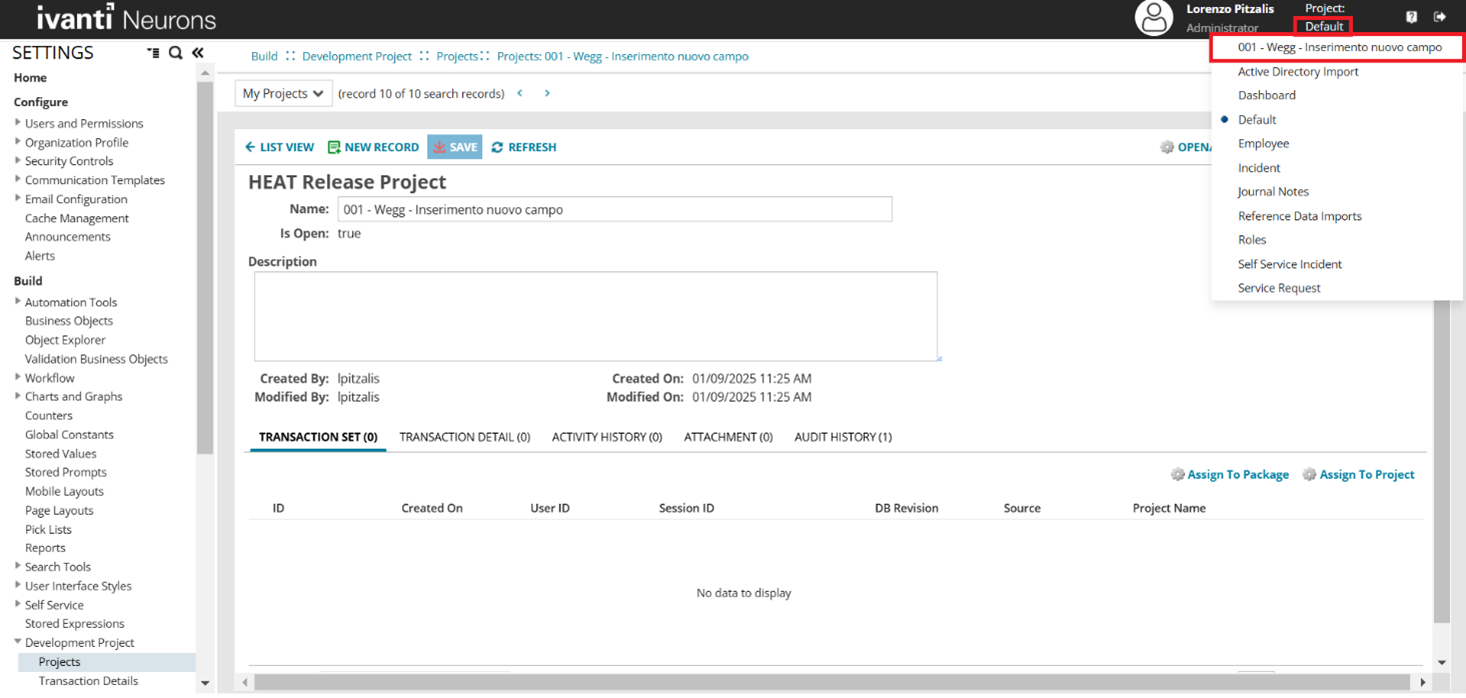The height and width of the screenshot is (698, 1466).
Task: Open the Project Default selector
Action: click(1324, 27)
